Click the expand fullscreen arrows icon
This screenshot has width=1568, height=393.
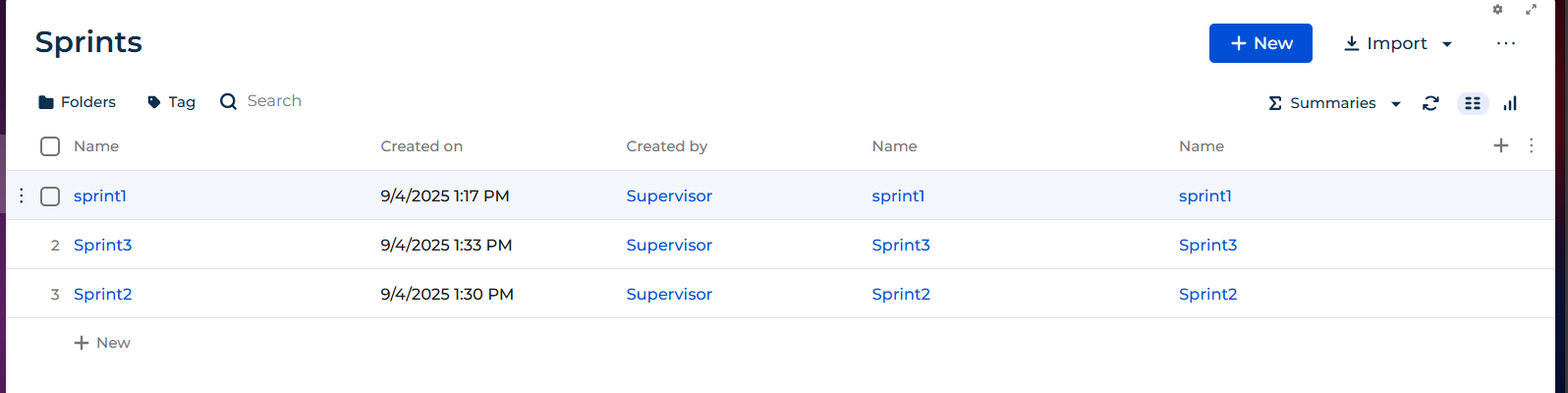[1531, 10]
